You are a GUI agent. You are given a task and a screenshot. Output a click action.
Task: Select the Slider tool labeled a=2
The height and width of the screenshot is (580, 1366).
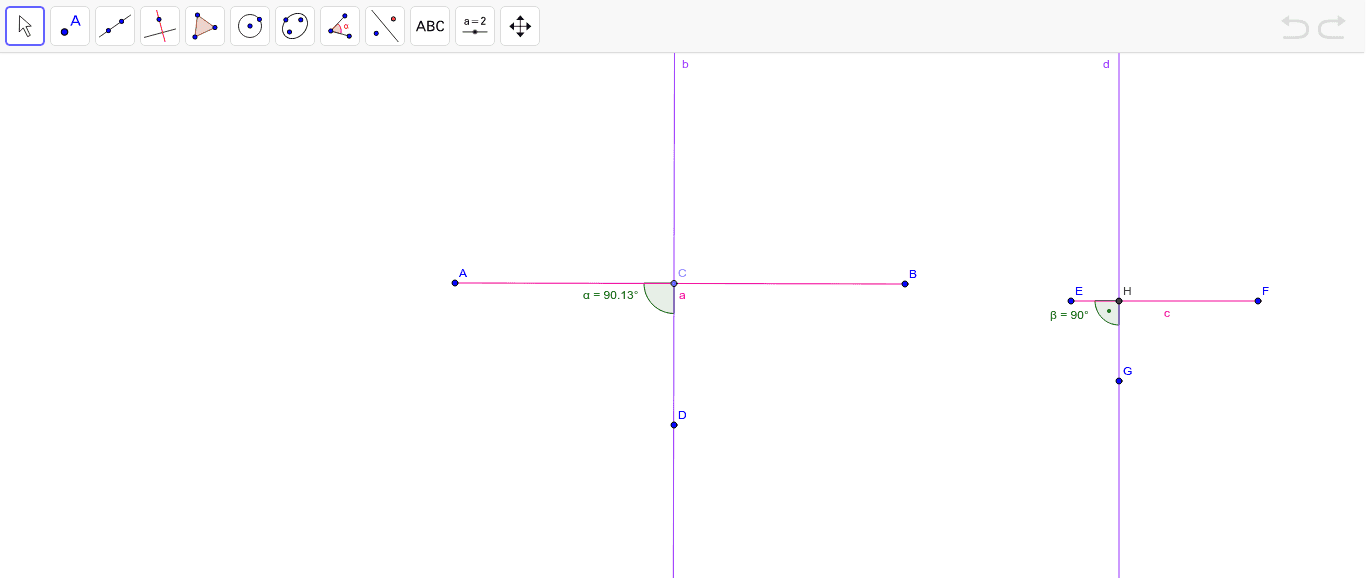(x=474, y=25)
